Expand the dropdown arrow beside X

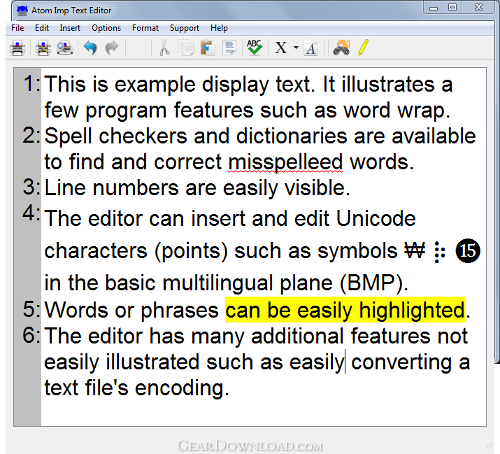coord(296,48)
